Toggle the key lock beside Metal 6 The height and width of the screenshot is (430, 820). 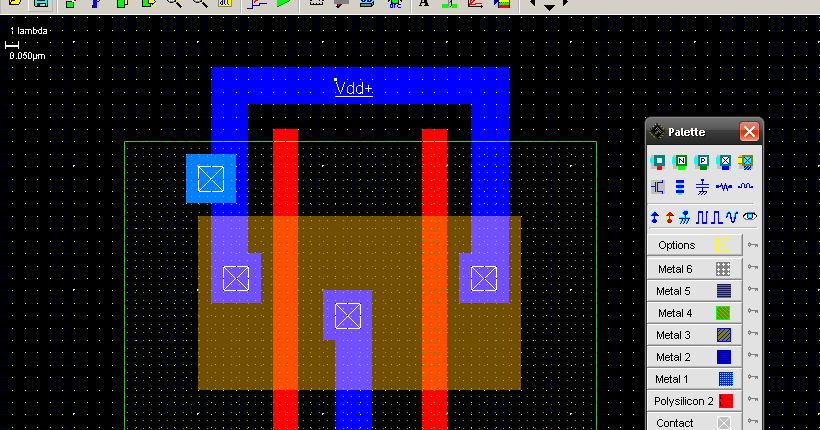pyautogui.click(x=753, y=267)
